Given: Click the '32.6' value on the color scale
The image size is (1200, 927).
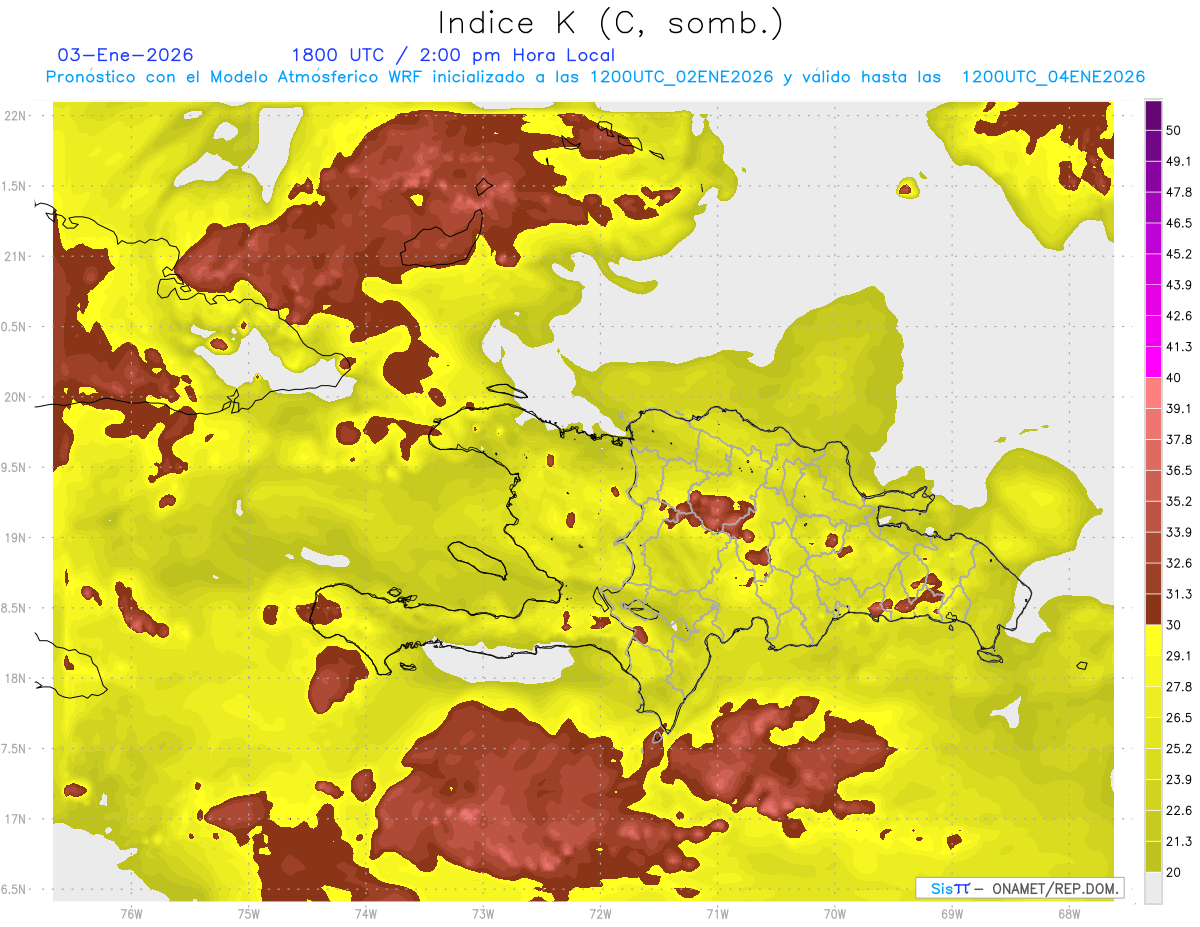Looking at the screenshot, I should 1178,563.
